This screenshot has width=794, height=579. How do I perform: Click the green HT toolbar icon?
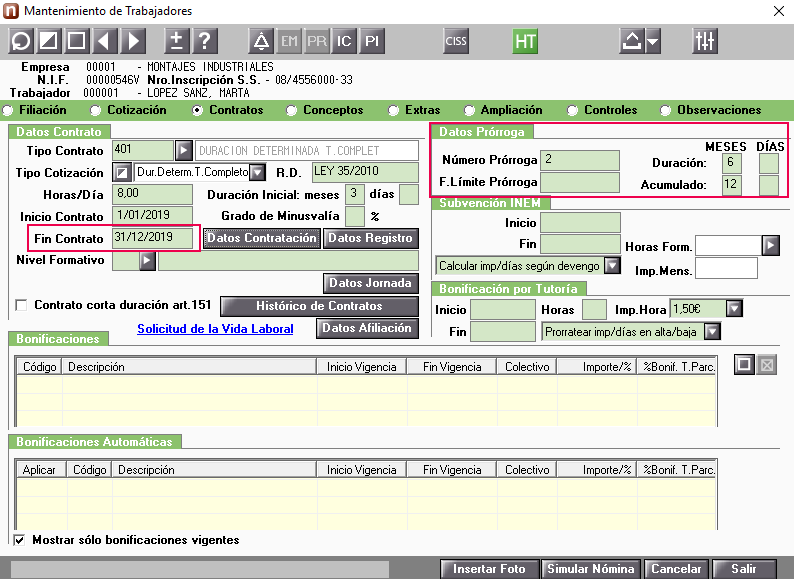click(x=525, y=41)
